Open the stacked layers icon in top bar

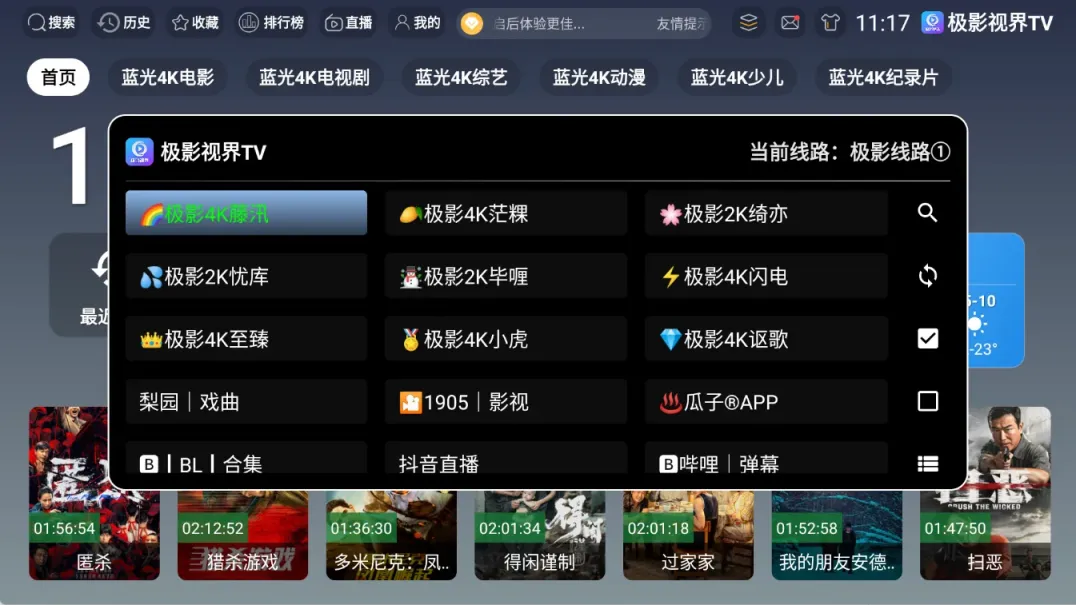(749, 23)
